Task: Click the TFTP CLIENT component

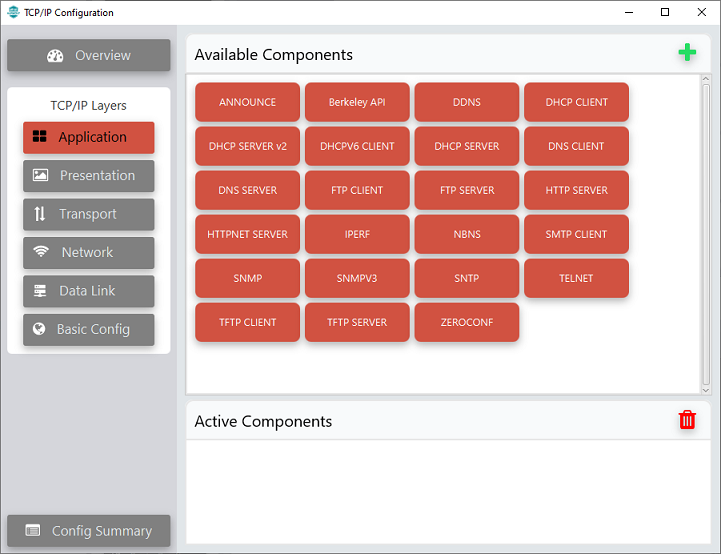Action: [247, 322]
